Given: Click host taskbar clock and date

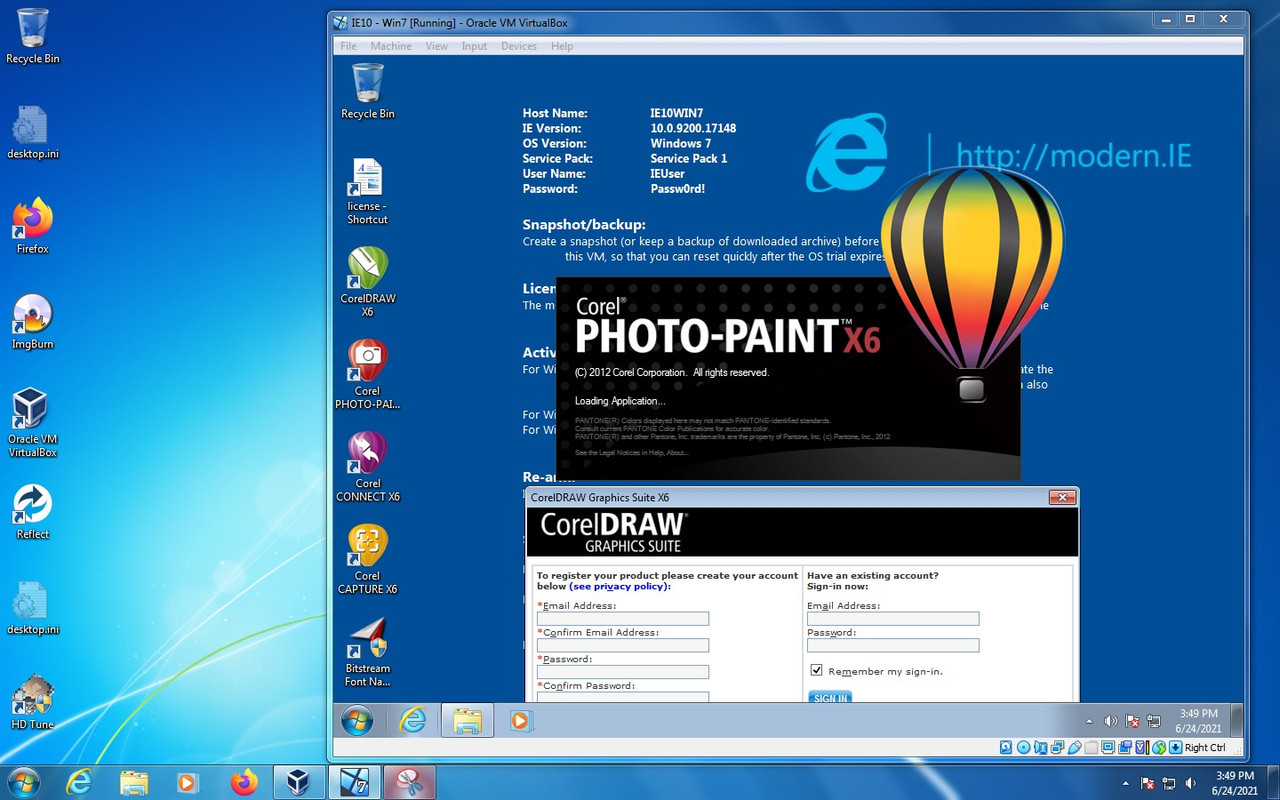Looking at the screenshot, I should tap(1233, 783).
